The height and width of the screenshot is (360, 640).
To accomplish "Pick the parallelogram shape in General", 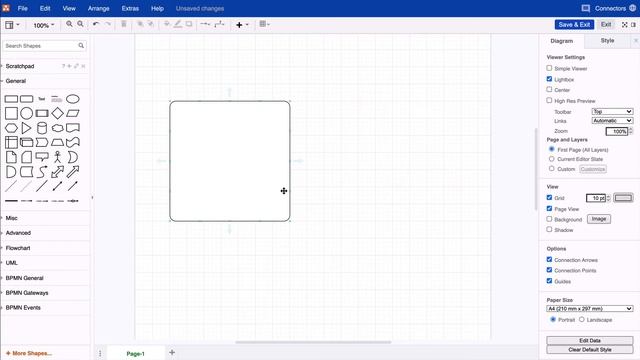I will tap(73, 113).
